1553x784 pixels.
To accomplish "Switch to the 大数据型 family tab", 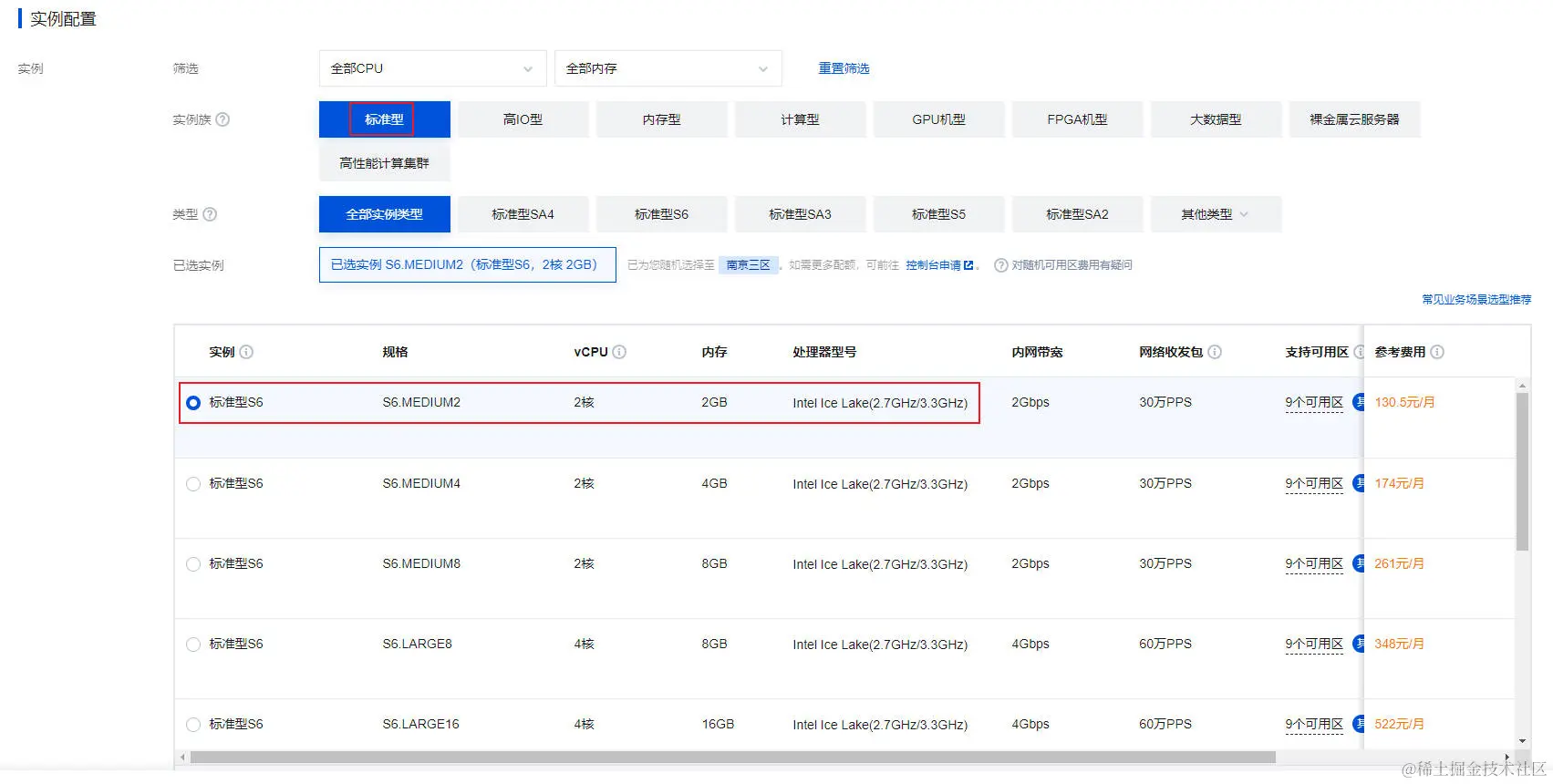I will tap(1217, 119).
